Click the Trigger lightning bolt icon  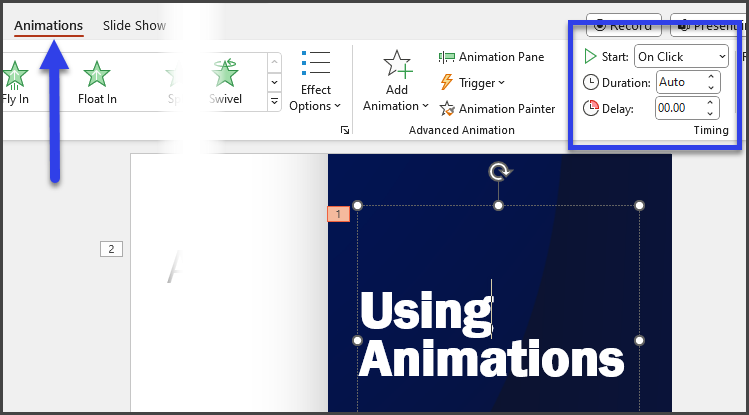(447, 82)
